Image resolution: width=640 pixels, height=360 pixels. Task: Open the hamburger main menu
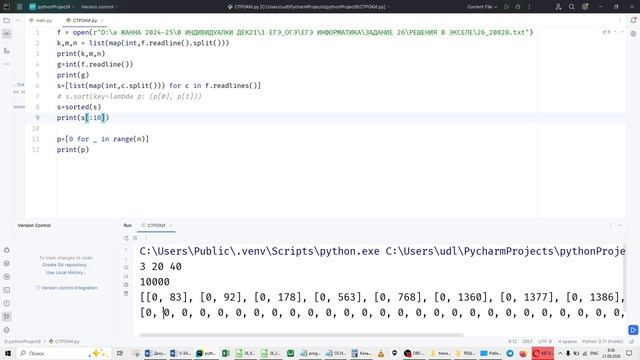click(19, 7)
